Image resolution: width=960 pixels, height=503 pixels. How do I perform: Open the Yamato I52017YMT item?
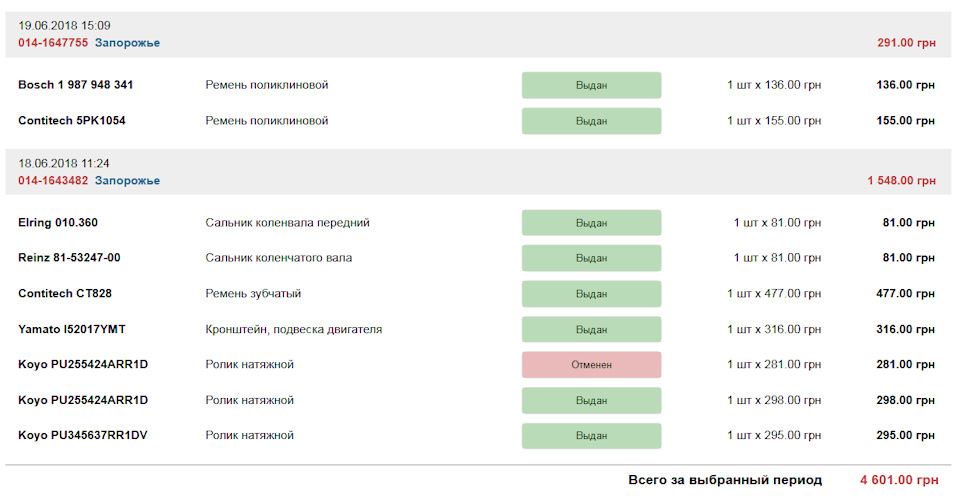click(x=72, y=329)
